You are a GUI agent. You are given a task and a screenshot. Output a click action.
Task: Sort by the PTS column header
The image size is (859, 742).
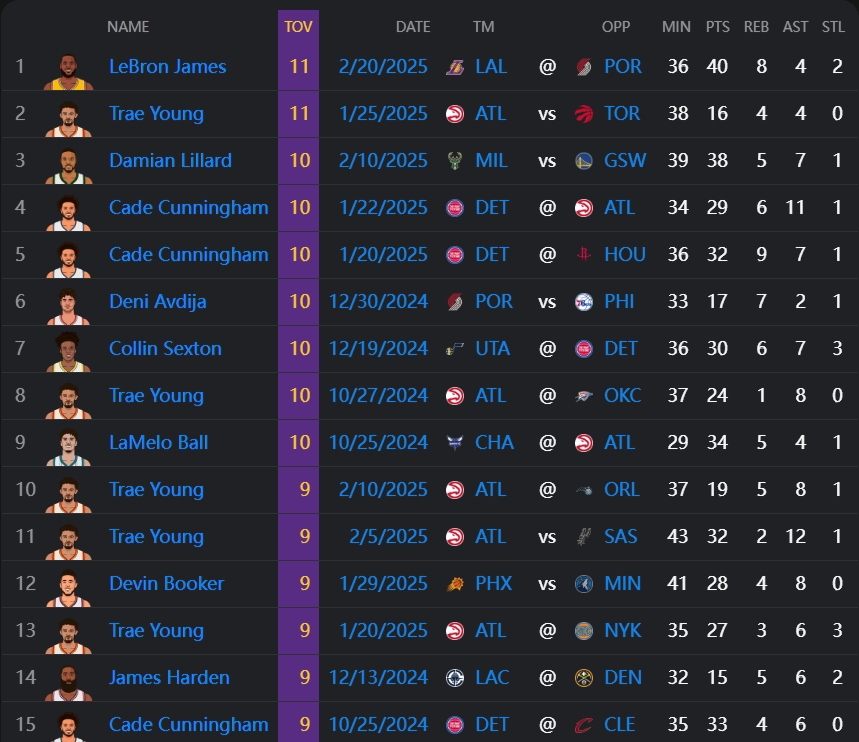pos(716,27)
